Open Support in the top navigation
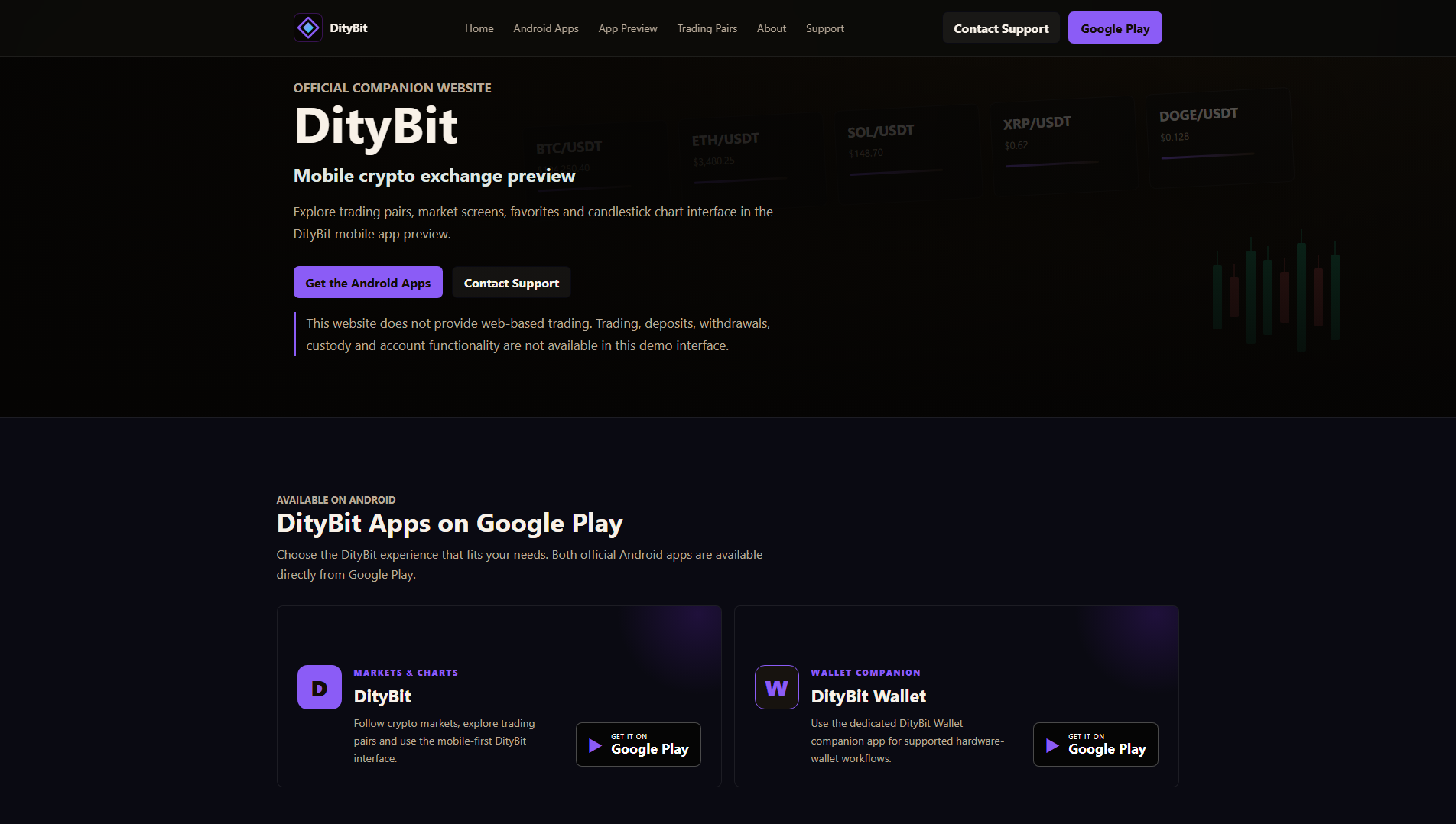The image size is (1456, 824). pyautogui.click(x=825, y=28)
